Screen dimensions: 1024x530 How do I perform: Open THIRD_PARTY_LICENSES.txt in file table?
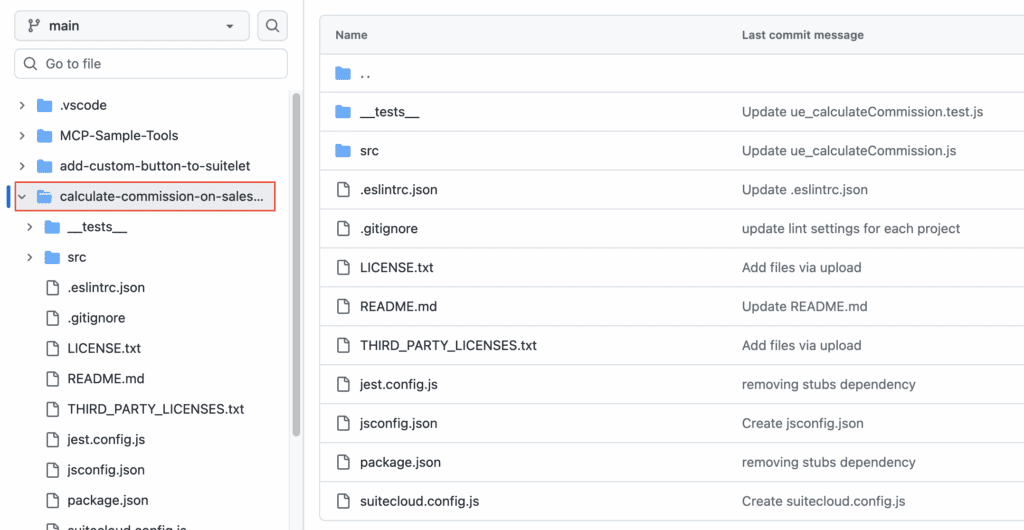point(448,345)
